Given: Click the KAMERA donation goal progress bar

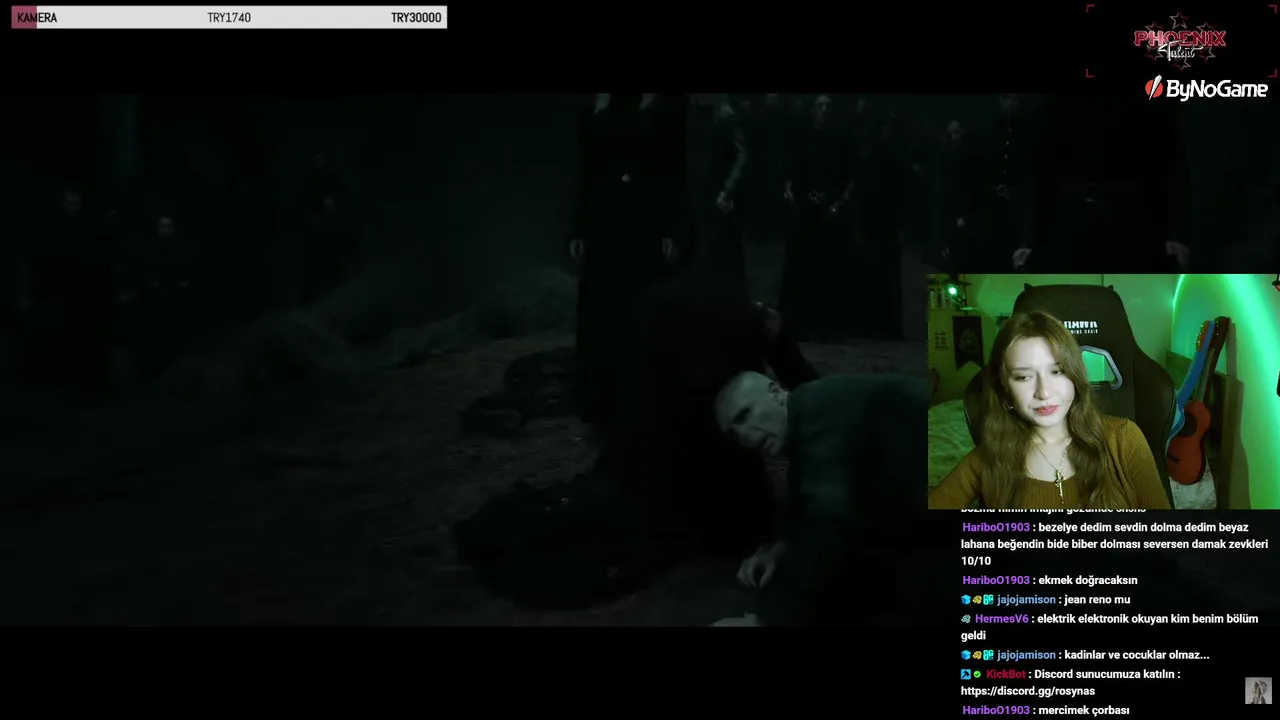Looking at the screenshot, I should (x=229, y=17).
